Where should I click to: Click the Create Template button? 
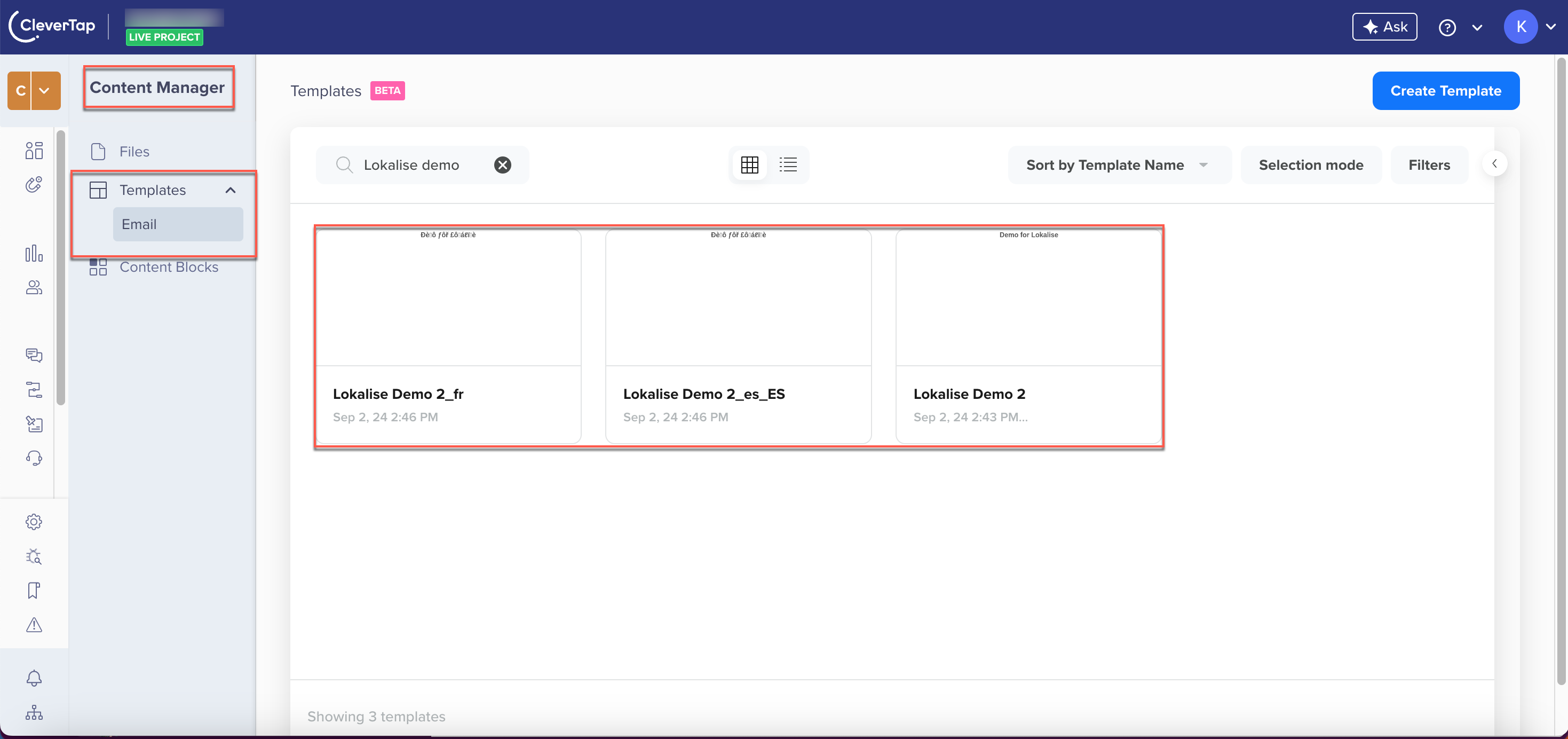tap(1446, 90)
